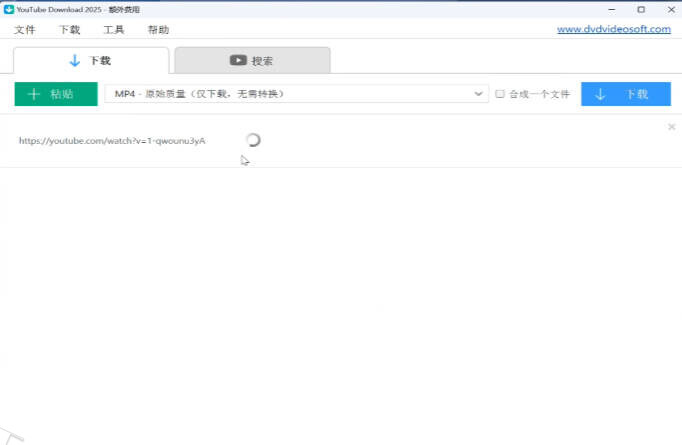Switch to the 搜索 tab
The height and width of the screenshot is (445, 682).
click(252, 60)
